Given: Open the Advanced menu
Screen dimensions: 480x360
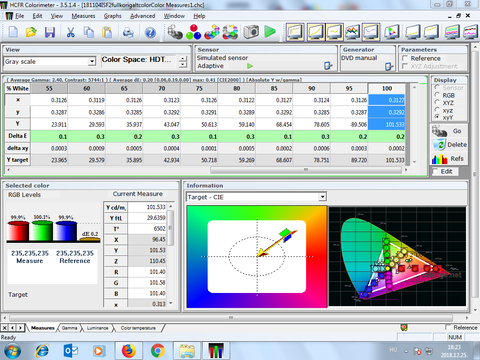Looking at the screenshot, I should coord(142,16).
